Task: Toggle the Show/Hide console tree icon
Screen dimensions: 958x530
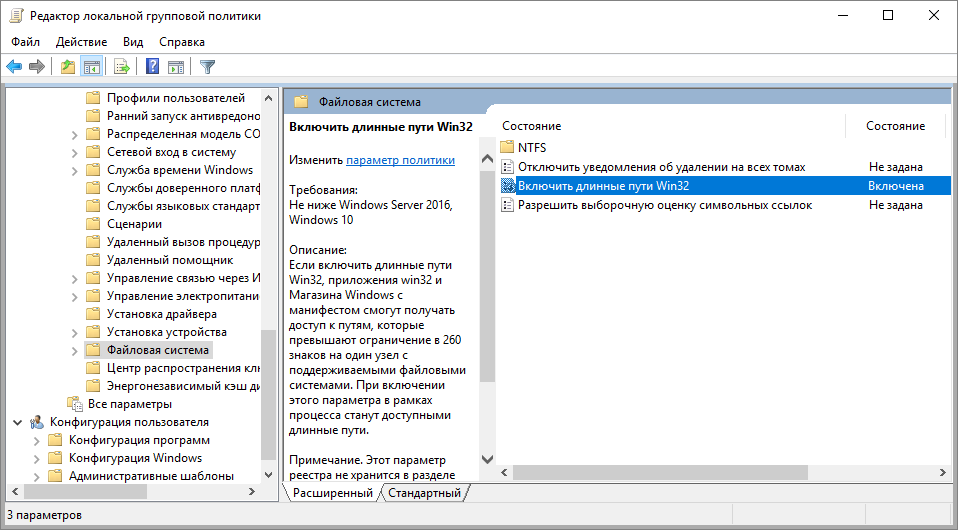Action: pyautogui.click(x=92, y=67)
